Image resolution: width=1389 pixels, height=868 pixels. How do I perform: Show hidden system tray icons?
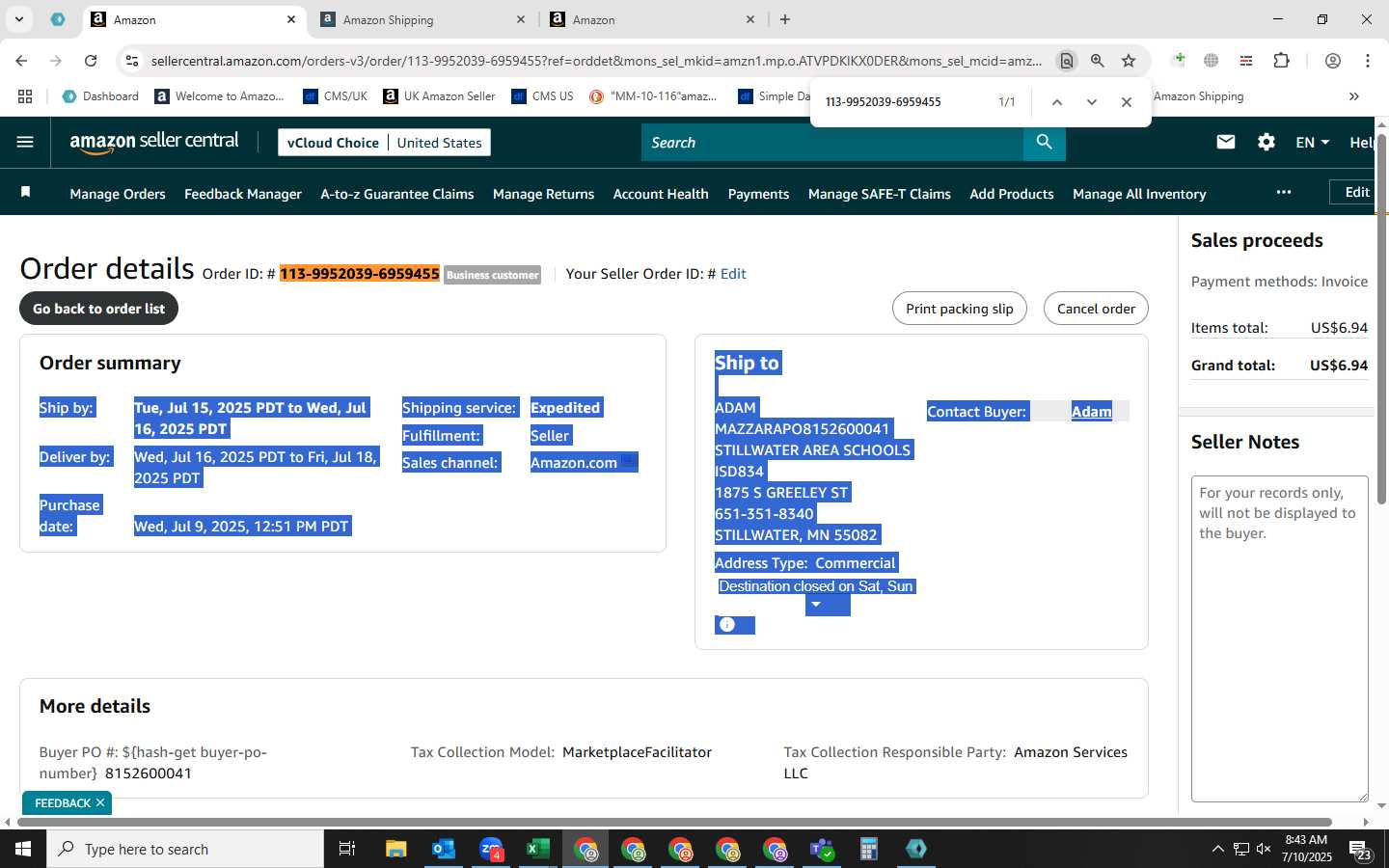1217,849
